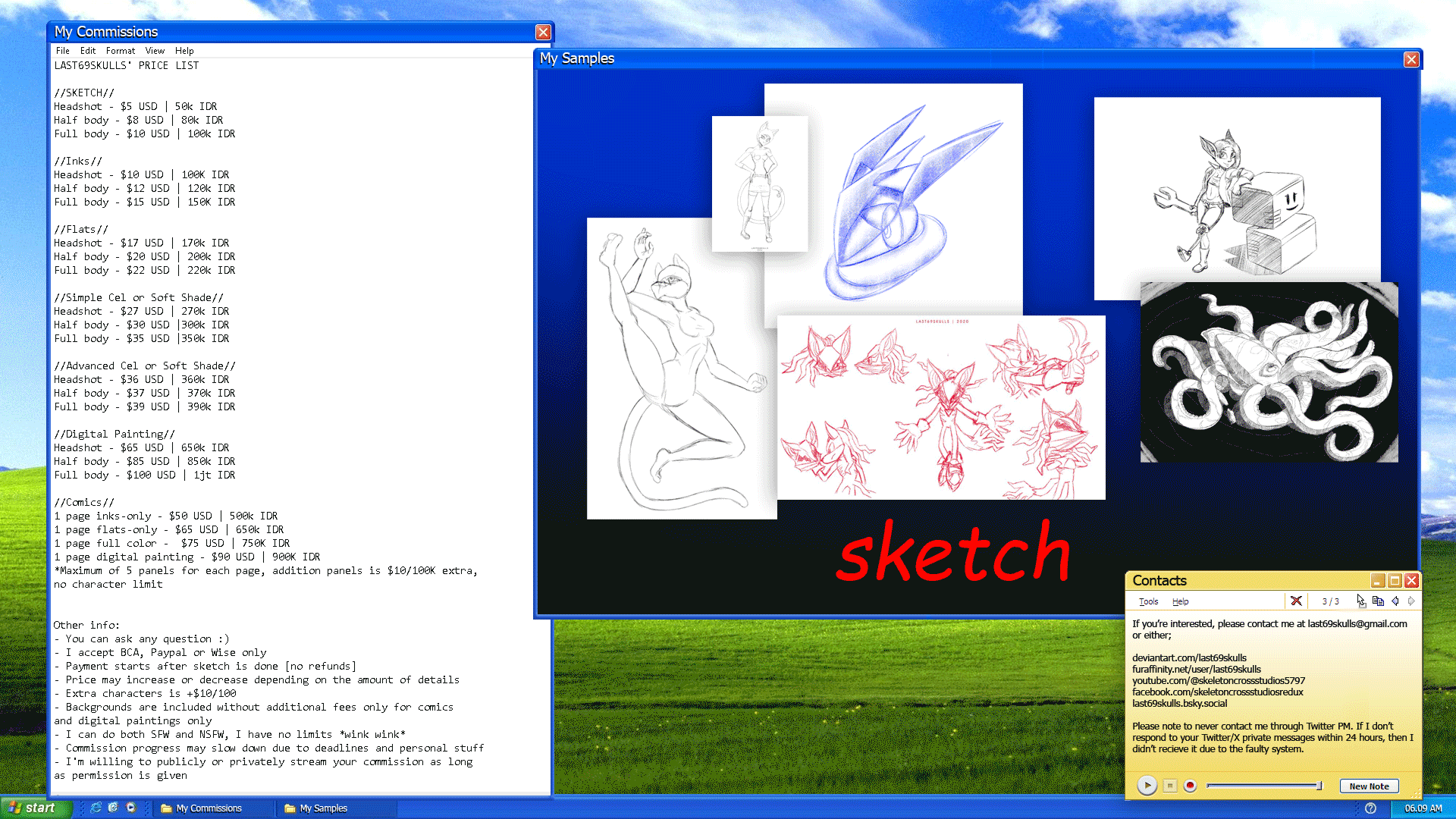
Task: Select the tentacle creature black-and-white sample
Action: click(x=1269, y=372)
